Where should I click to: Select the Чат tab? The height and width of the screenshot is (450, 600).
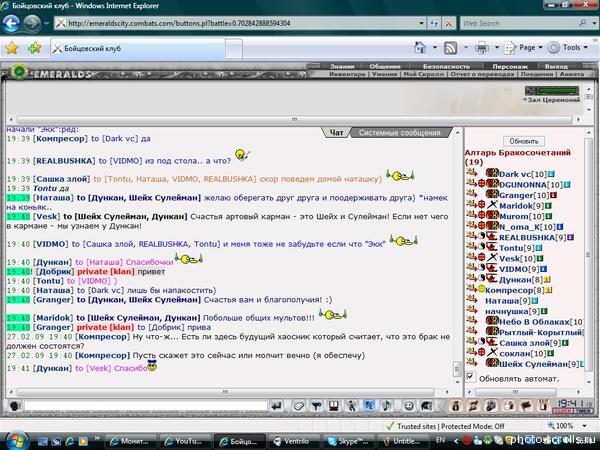(x=336, y=133)
